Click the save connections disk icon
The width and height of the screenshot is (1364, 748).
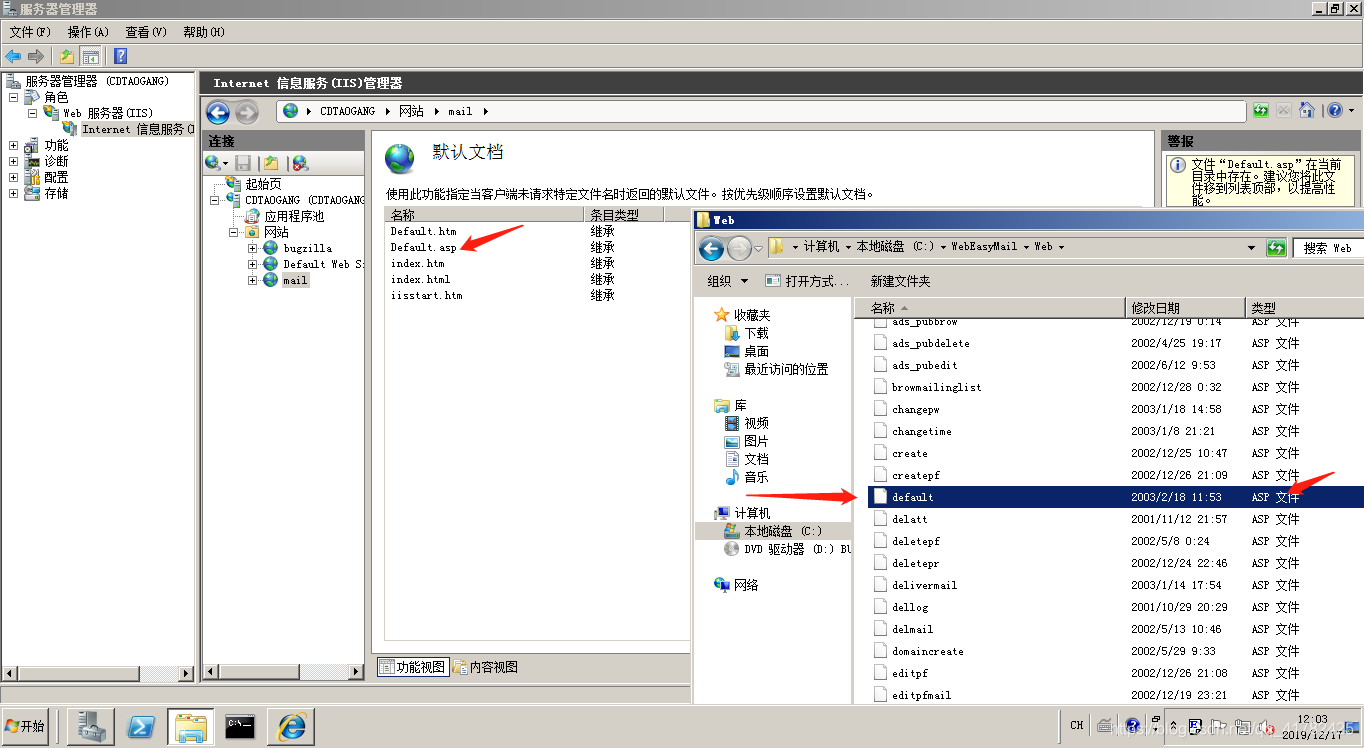(243, 163)
